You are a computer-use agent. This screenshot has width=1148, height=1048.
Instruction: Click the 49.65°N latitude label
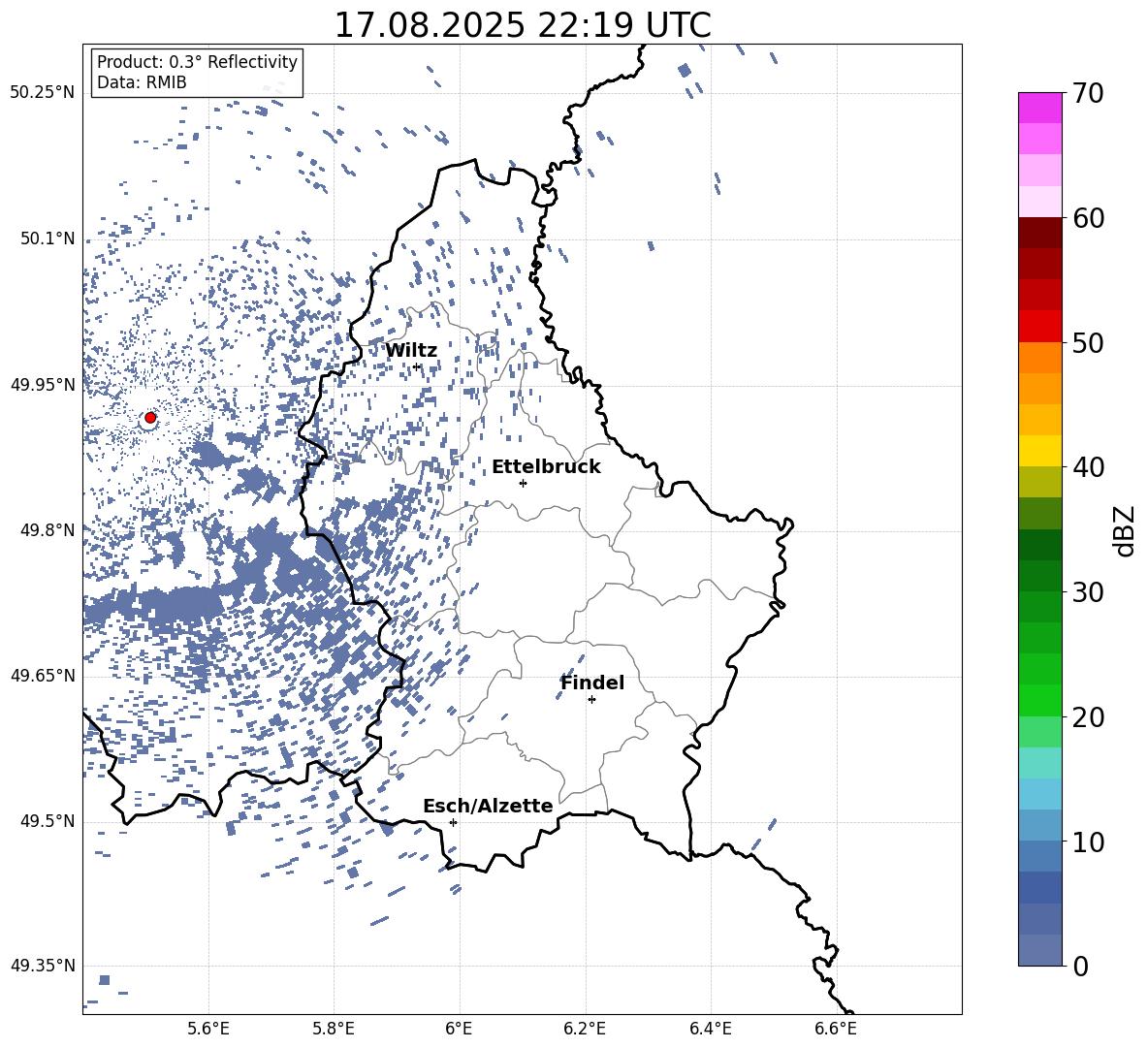tap(42, 676)
